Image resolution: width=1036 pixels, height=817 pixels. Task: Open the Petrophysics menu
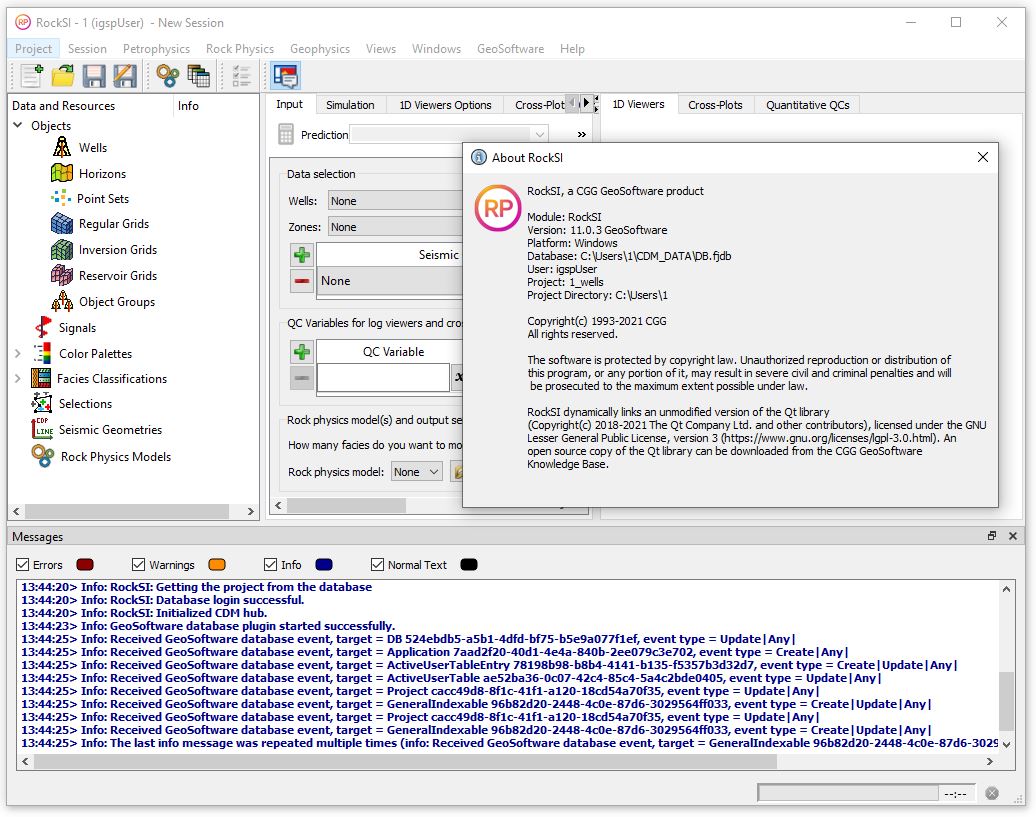(155, 48)
